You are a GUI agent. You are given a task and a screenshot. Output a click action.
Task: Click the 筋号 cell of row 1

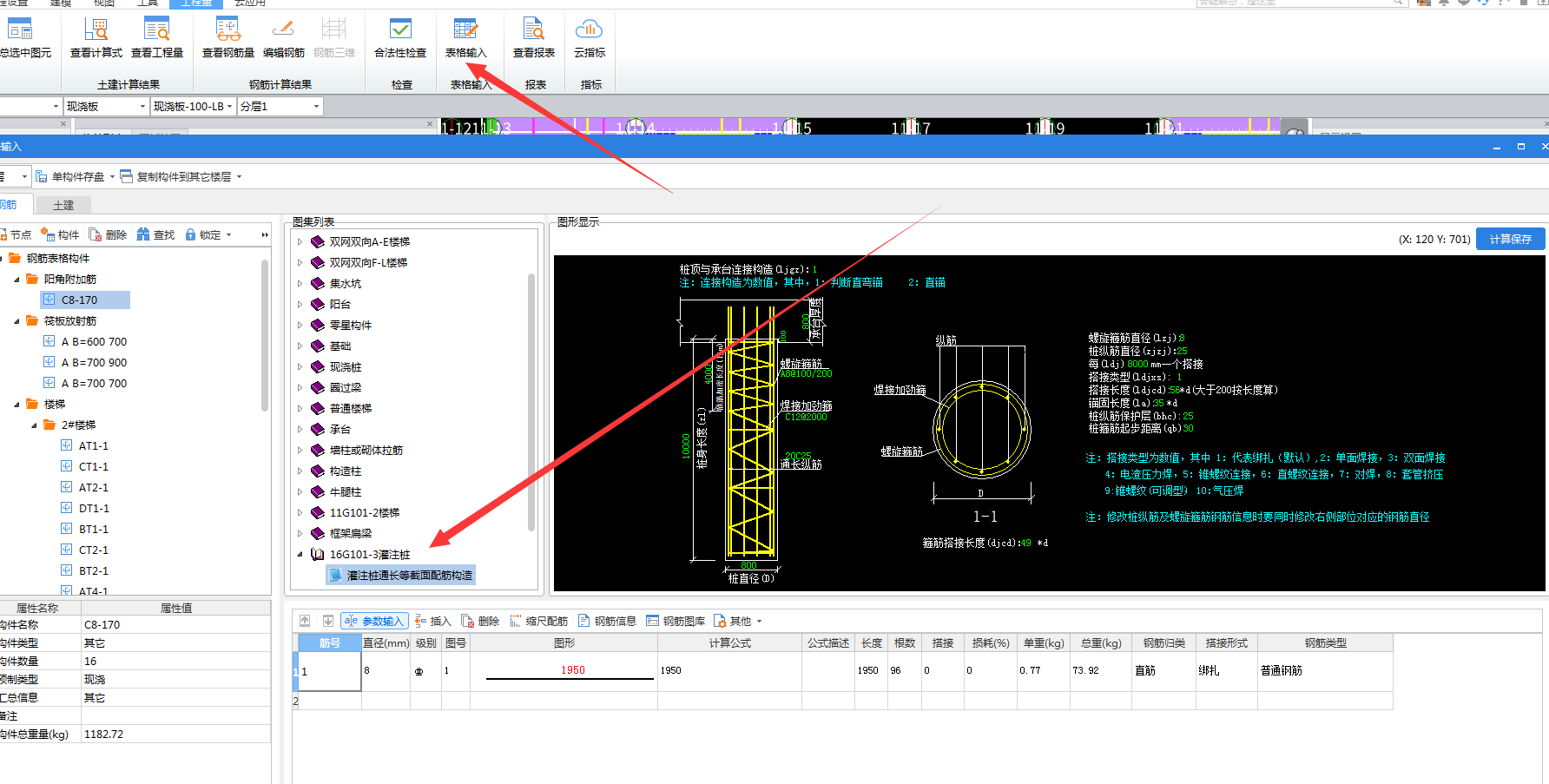tap(329, 671)
